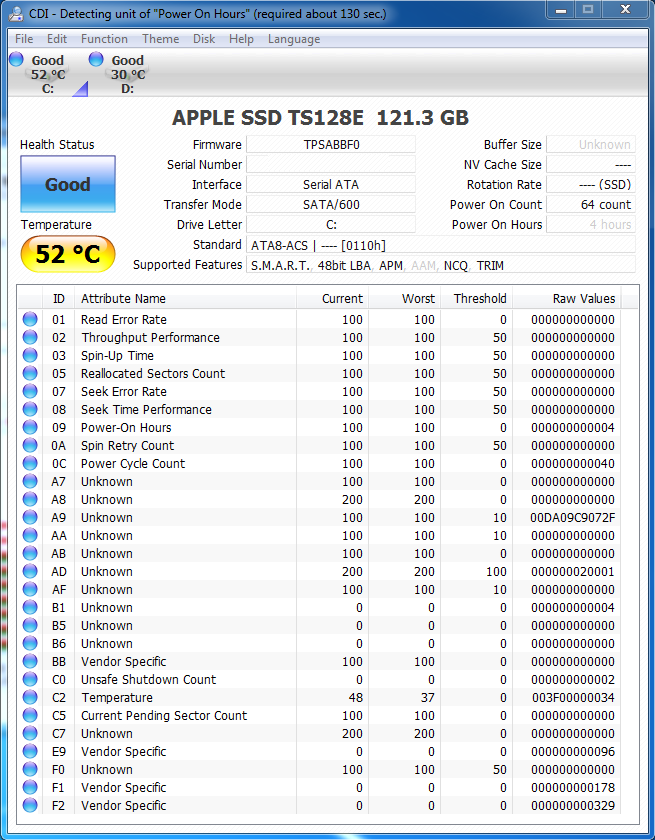Open the Theme menu
The width and height of the screenshot is (655, 840).
(x=160, y=39)
